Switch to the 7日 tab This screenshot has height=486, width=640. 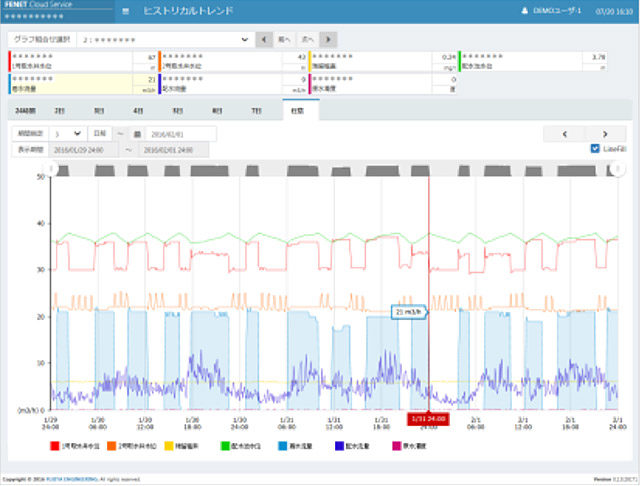click(x=256, y=111)
